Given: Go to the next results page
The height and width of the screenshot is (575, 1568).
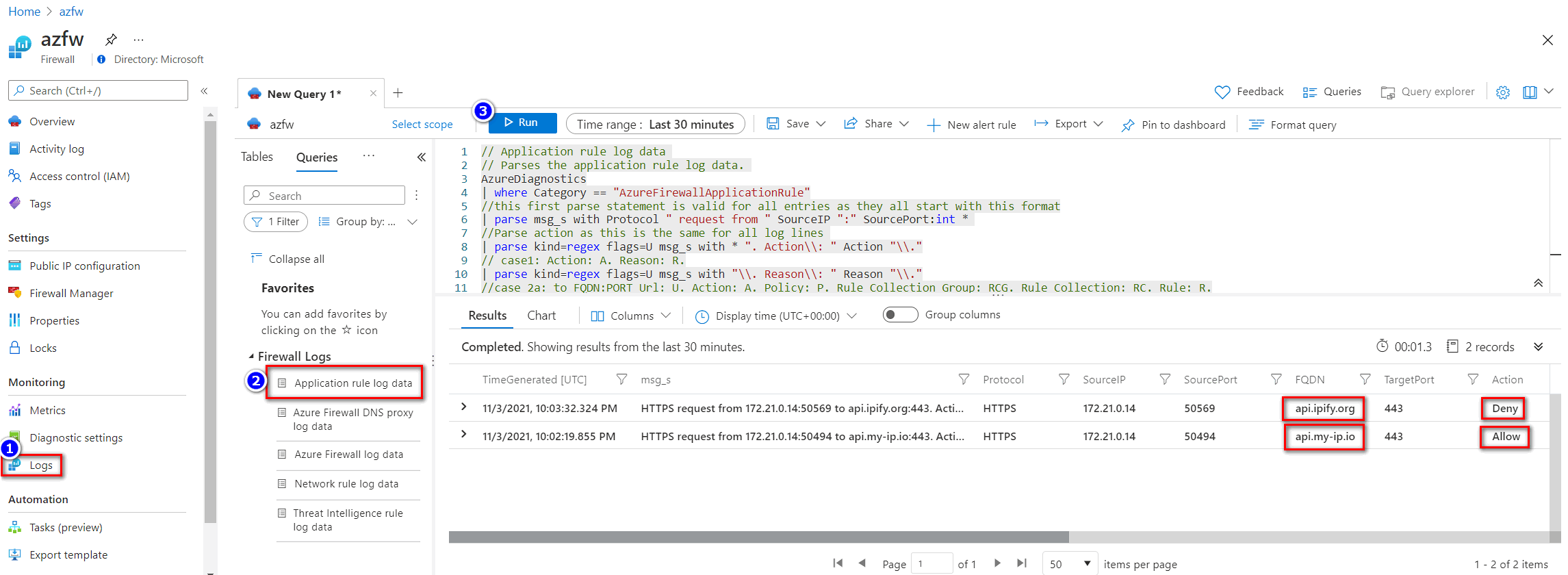Looking at the screenshot, I should coord(998,563).
